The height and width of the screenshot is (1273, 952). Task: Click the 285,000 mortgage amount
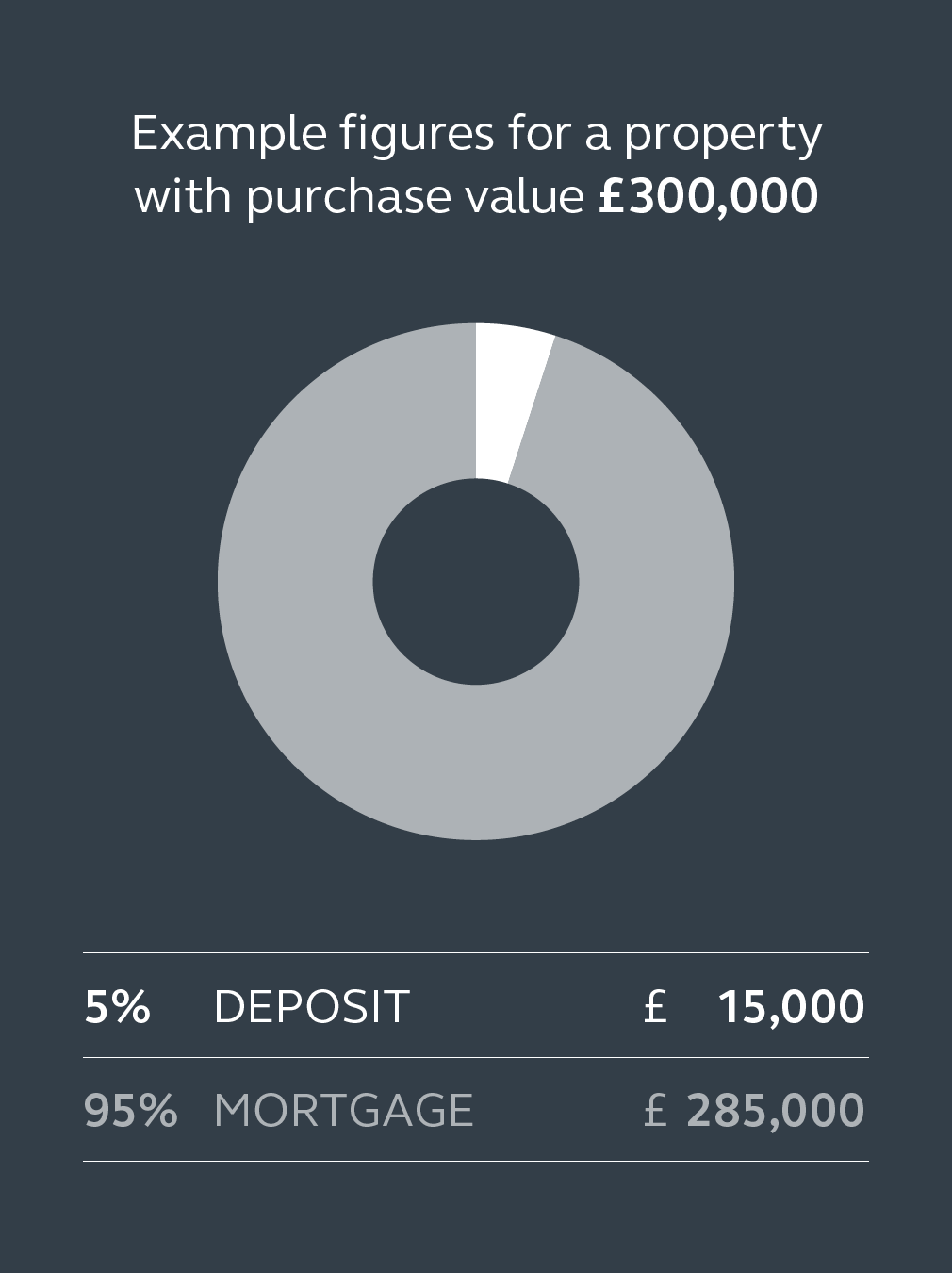[x=776, y=1111]
